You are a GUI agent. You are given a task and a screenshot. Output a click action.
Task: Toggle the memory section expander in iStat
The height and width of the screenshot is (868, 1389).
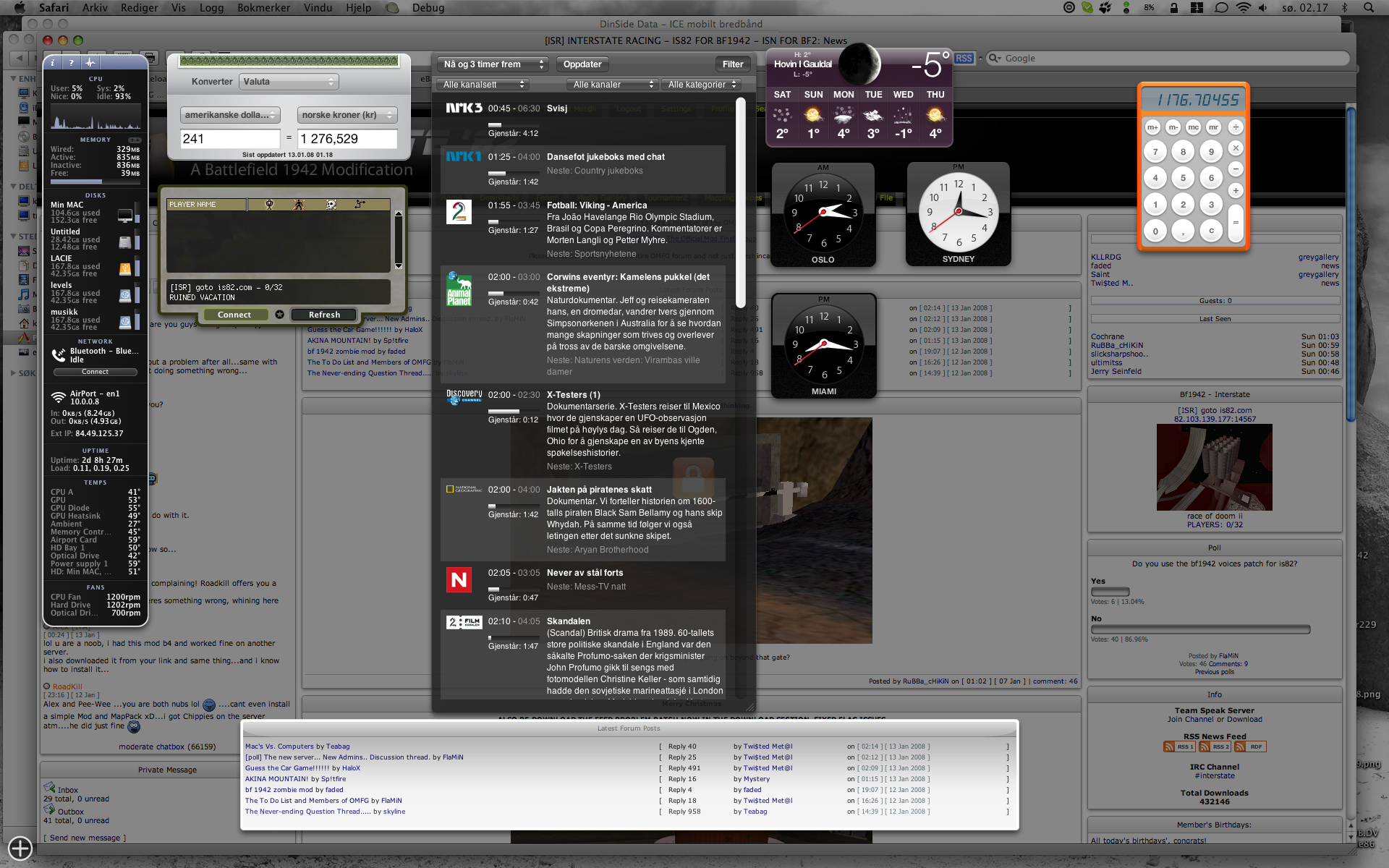(x=135, y=140)
